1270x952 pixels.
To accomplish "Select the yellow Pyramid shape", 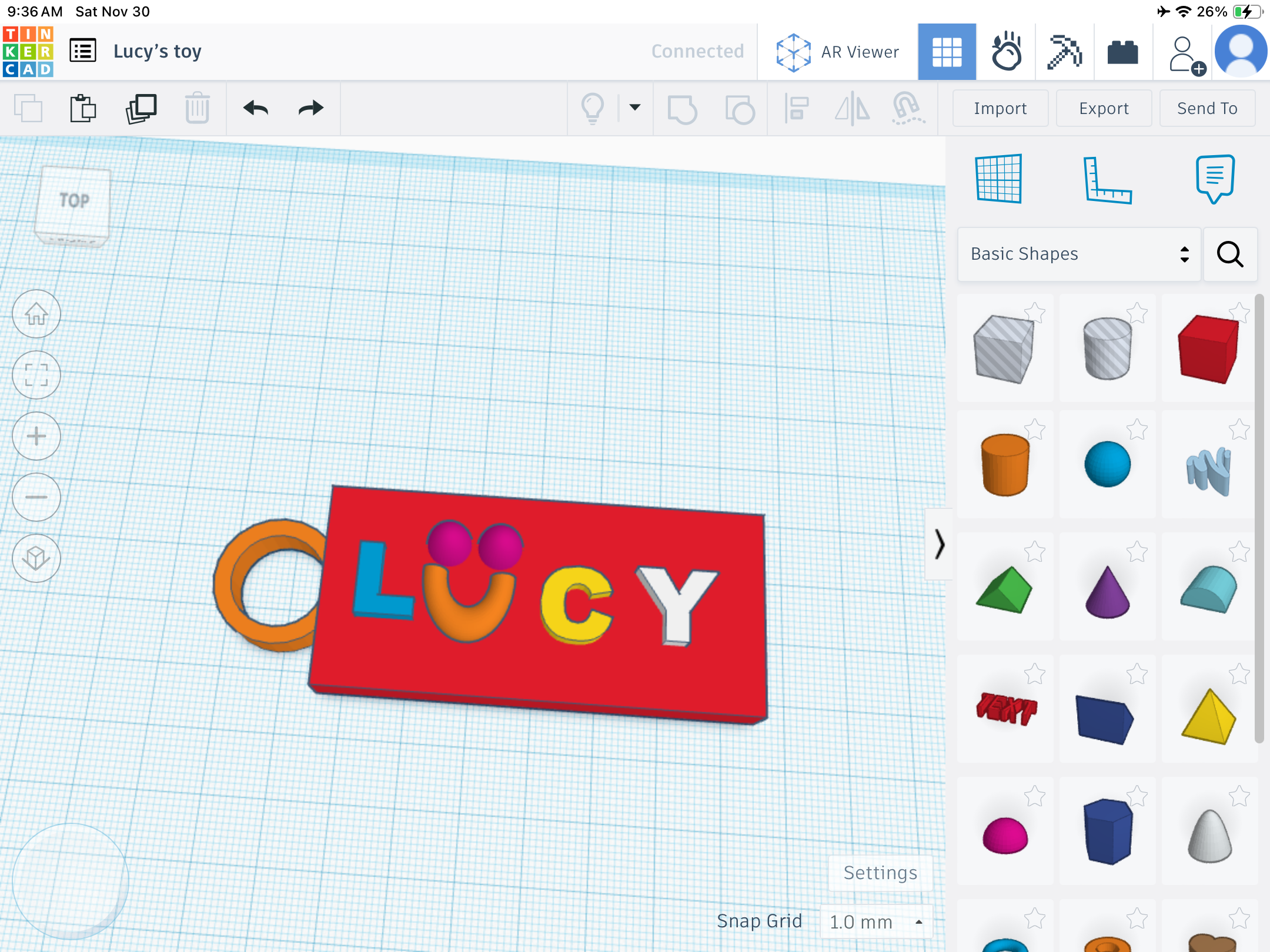I will click(x=1209, y=717).
